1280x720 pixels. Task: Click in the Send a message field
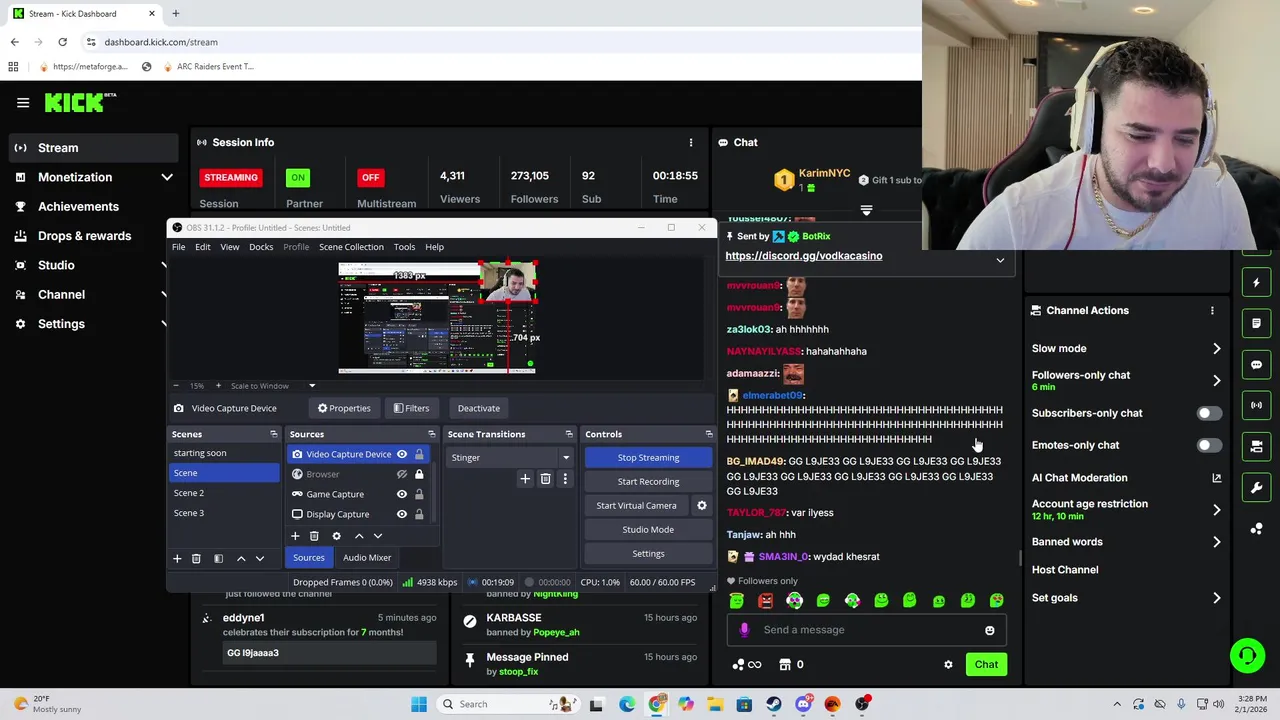point(865,630)
